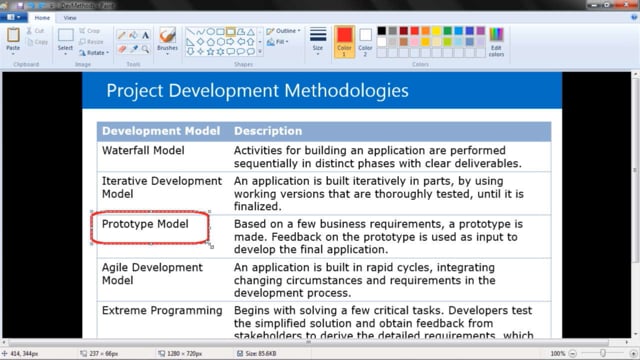Click the image Resize button

(x=91, y=42)
